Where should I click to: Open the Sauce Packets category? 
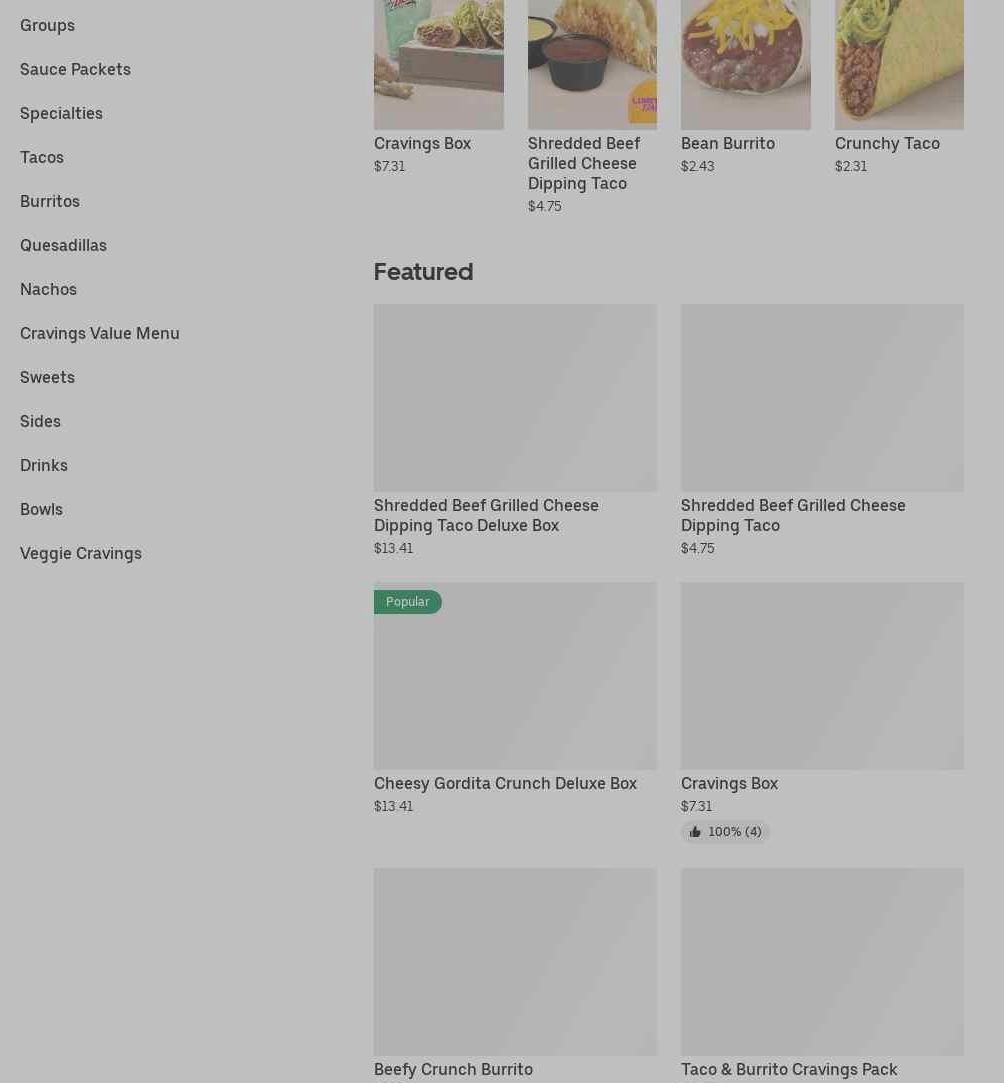[x=75, y=70]
